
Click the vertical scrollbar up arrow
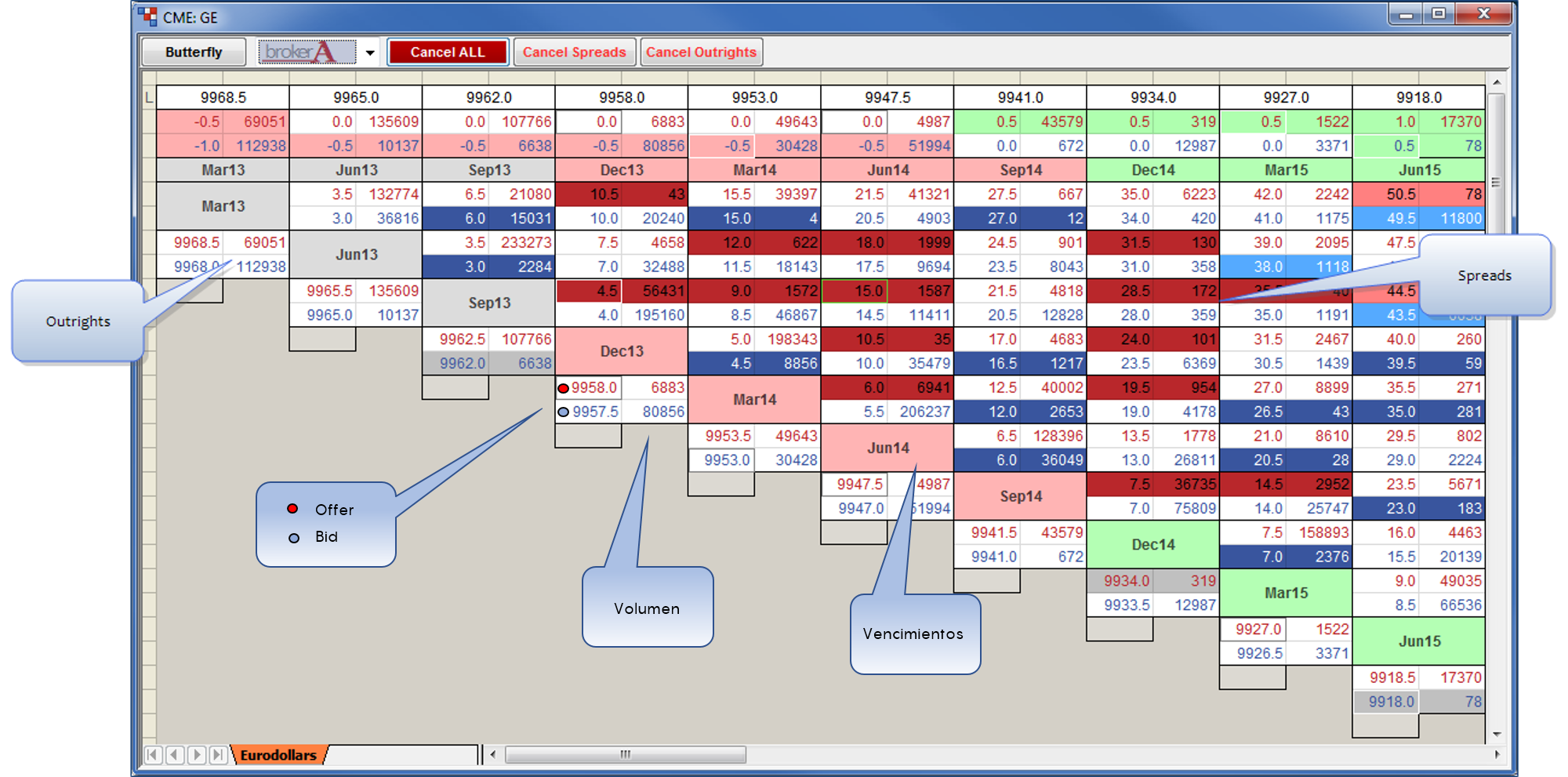click(1497, 82)
